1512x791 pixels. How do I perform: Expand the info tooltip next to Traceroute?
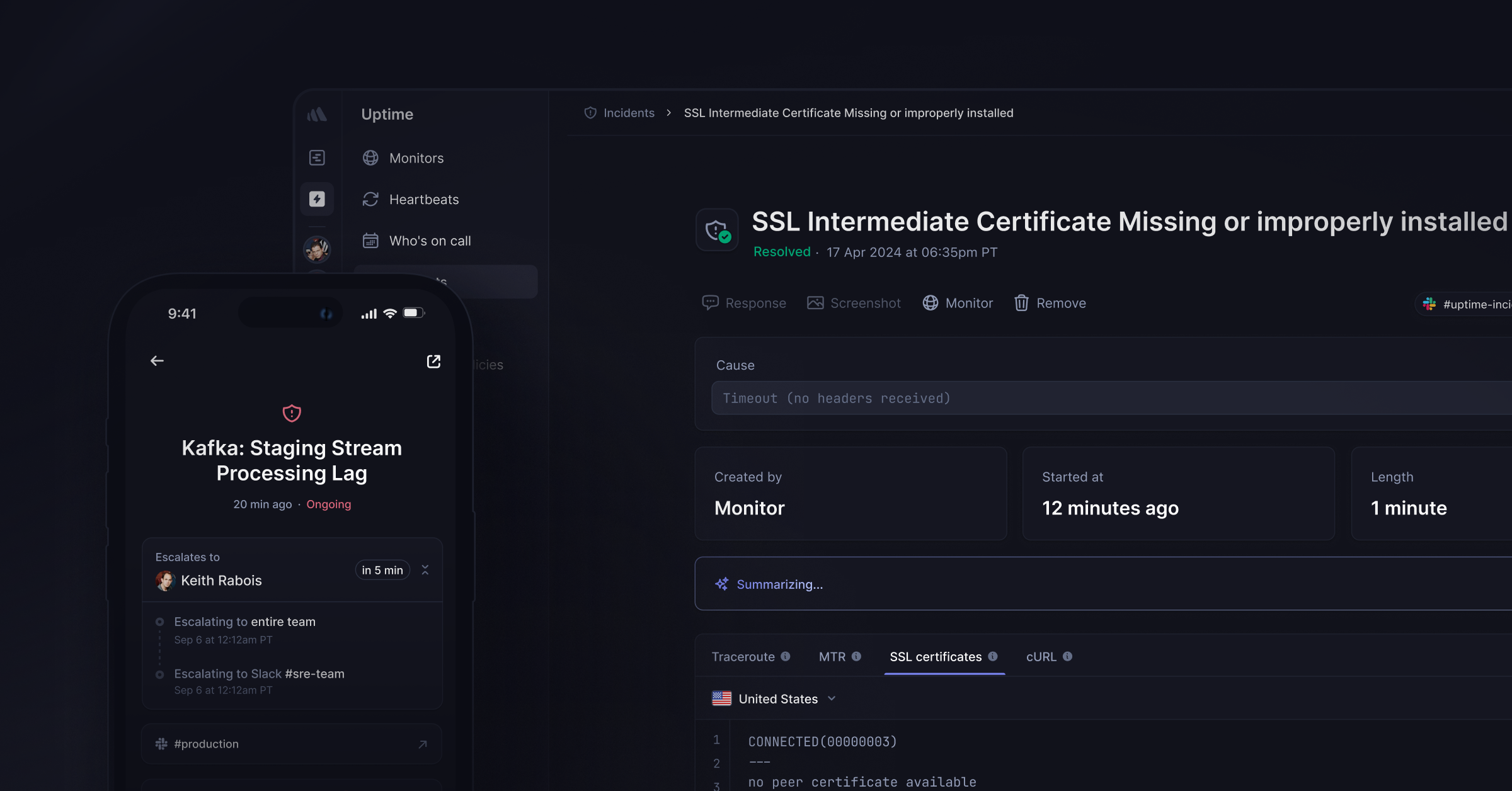point(786,656)
